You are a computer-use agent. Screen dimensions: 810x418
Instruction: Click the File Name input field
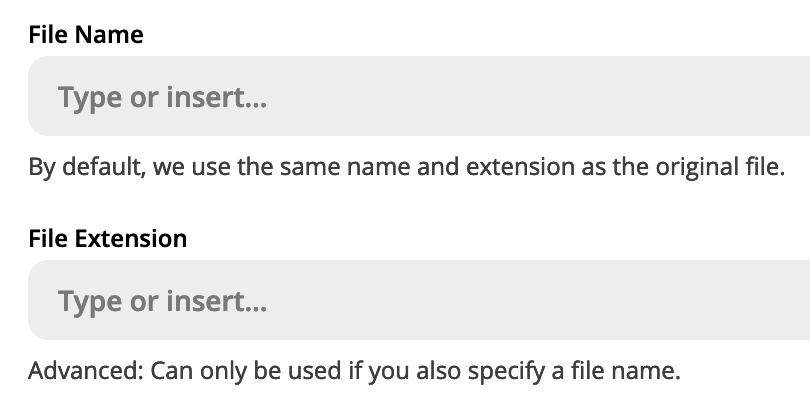[x=419, y=96]
